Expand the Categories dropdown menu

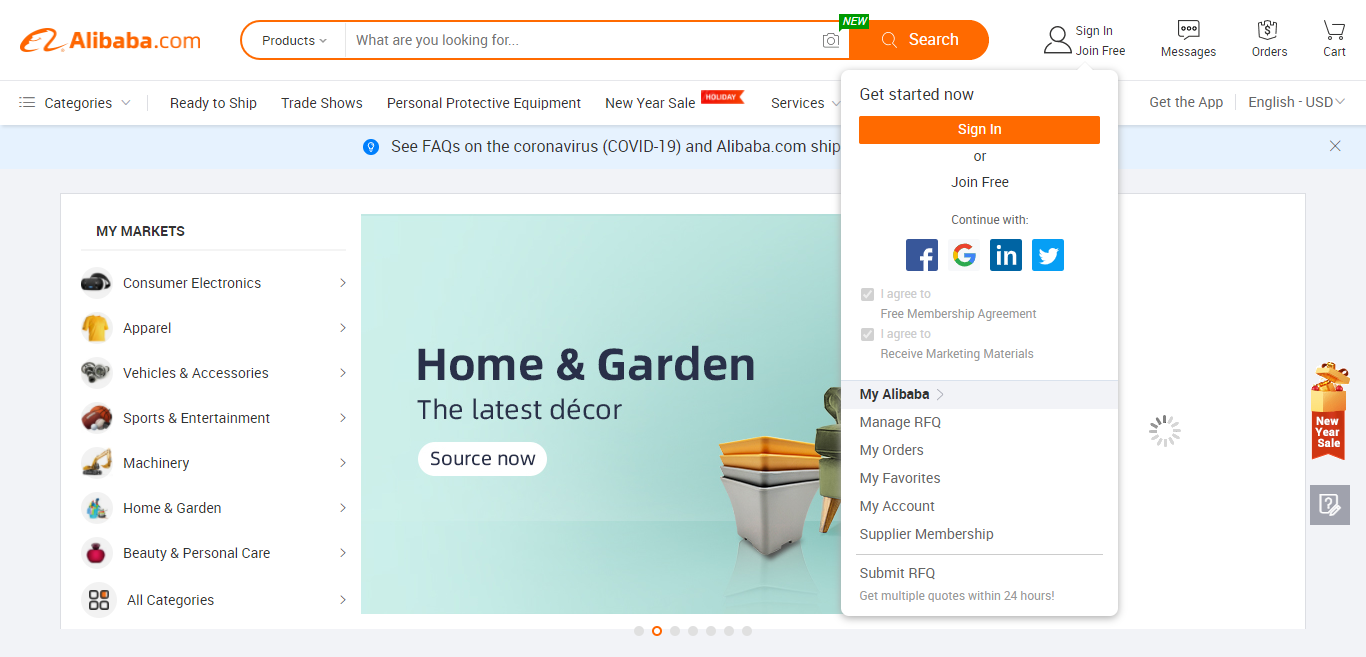[75, 103]
